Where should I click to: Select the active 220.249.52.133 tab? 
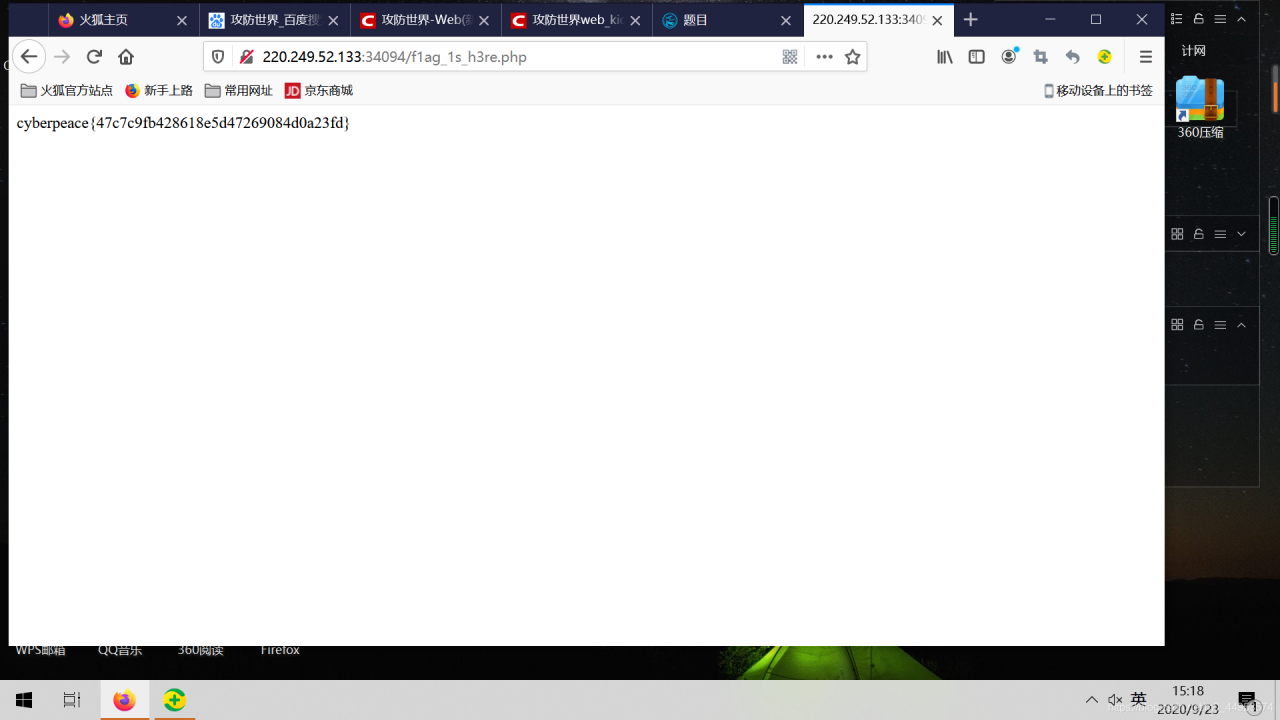tap(878, 20)
